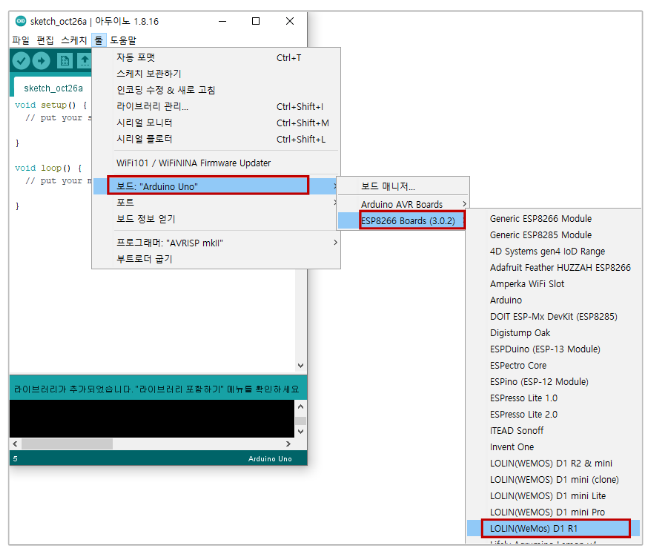Select 4D Systems gen4 IoD Range

[554, 251]
